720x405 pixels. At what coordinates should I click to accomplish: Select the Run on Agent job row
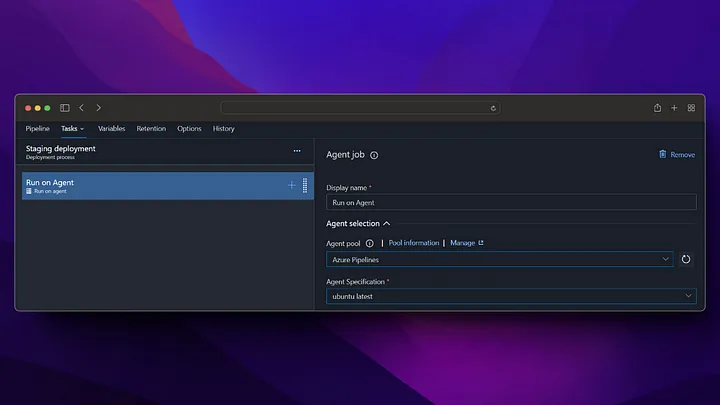(x=168, y=186)
